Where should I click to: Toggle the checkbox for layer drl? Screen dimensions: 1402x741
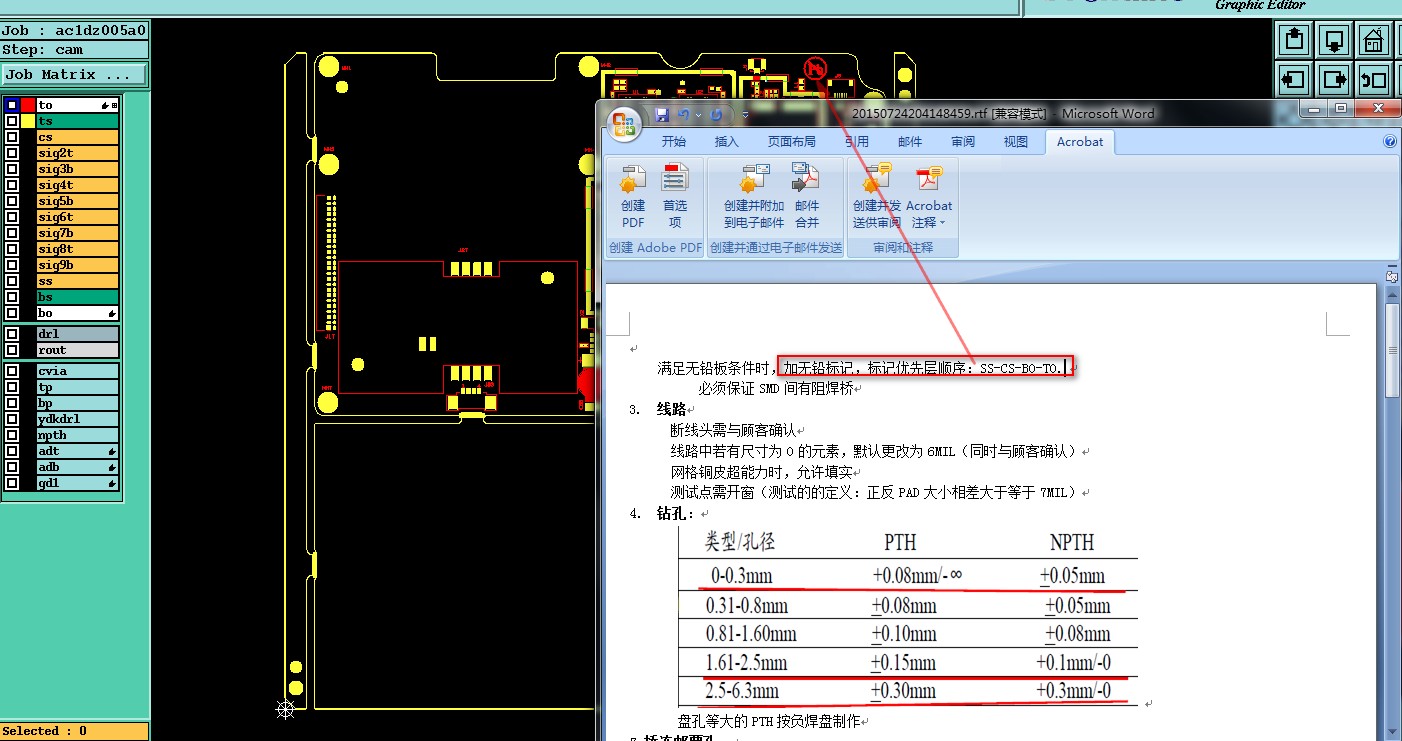[x=12, y=334]
